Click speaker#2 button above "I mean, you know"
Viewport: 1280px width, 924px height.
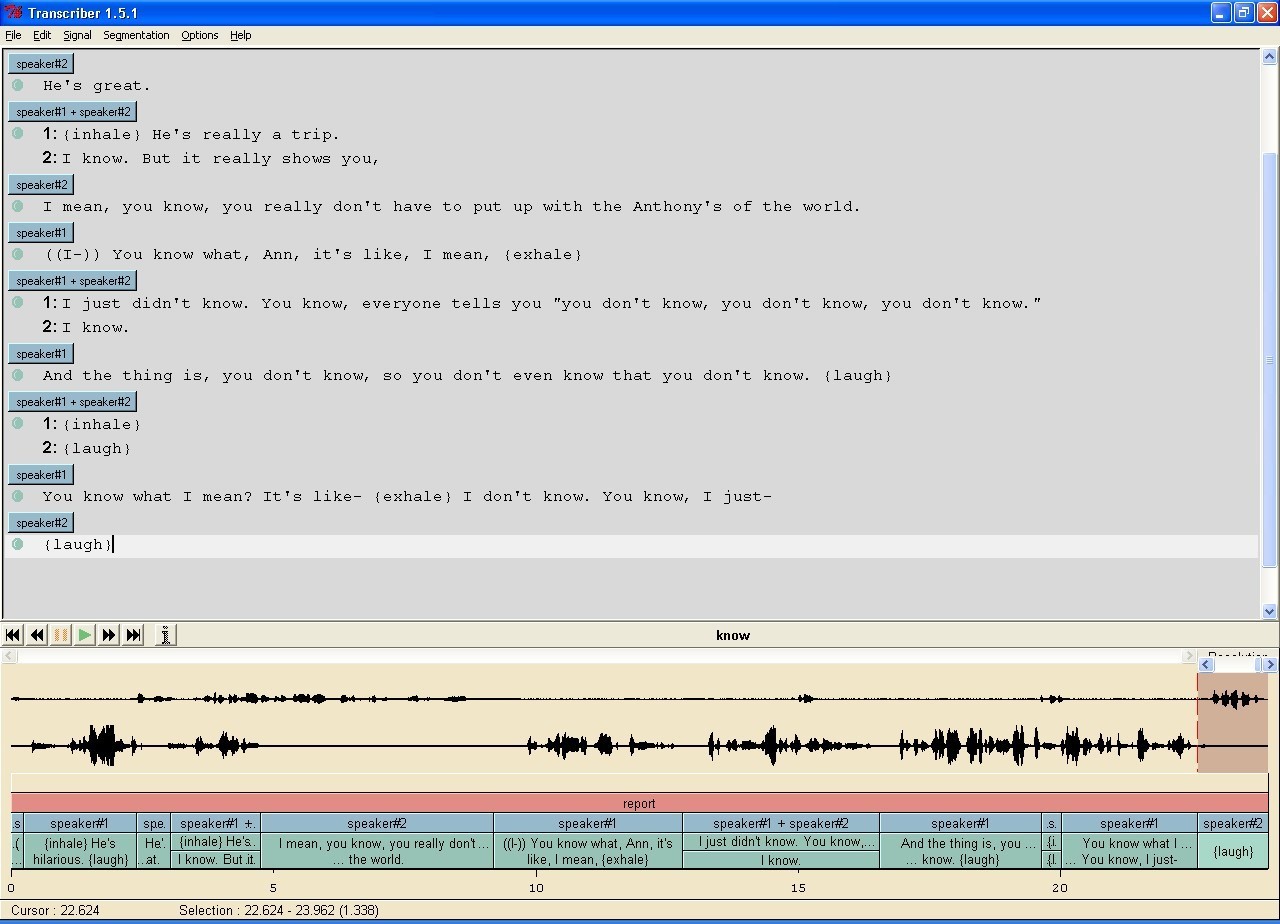click(42, 185)
